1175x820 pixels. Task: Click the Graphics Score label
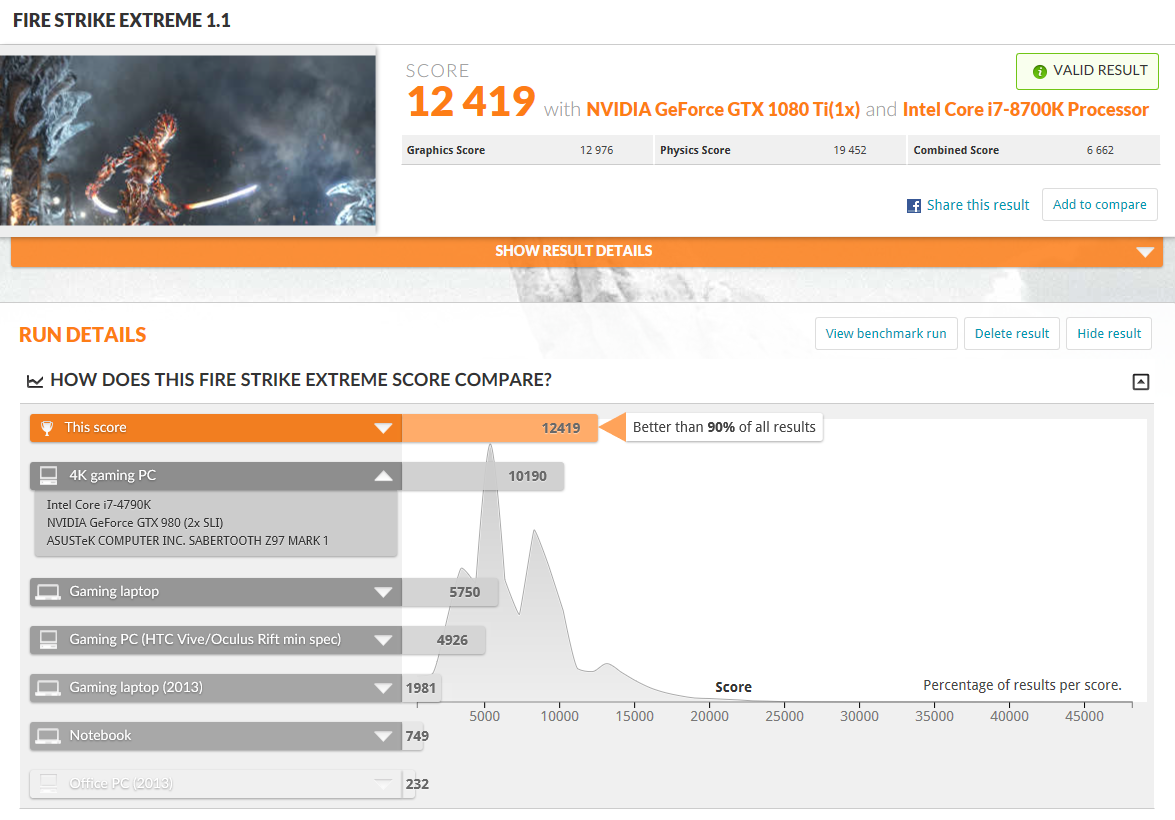[x=446, y=150]
